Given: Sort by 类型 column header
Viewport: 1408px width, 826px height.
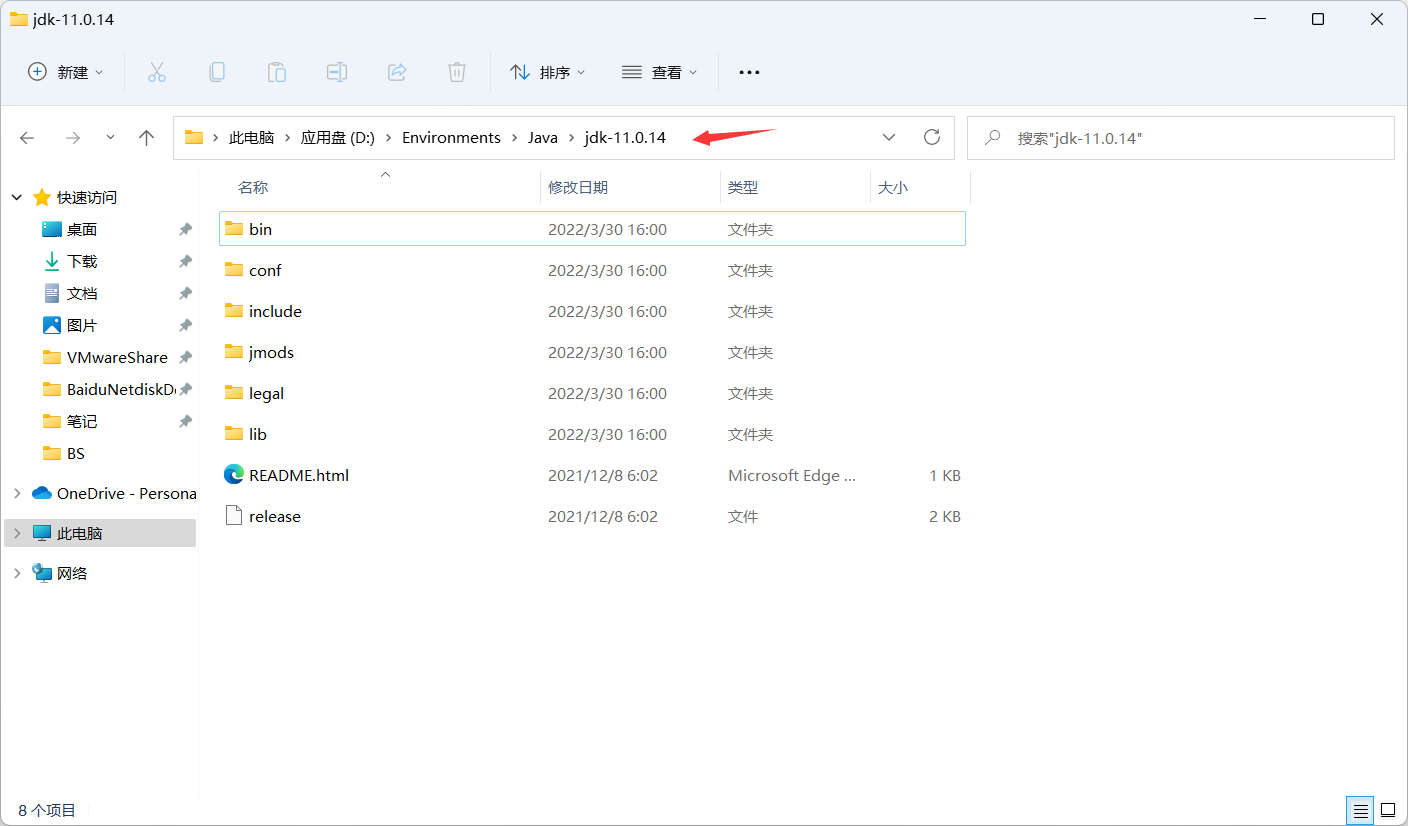Looking at the screenshot, I should point(743,187).
